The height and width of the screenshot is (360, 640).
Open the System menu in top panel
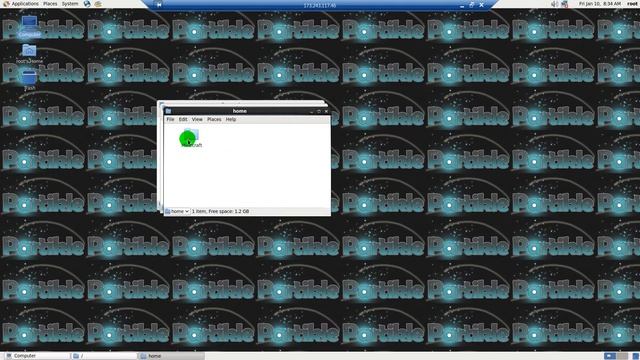point(70,4)
